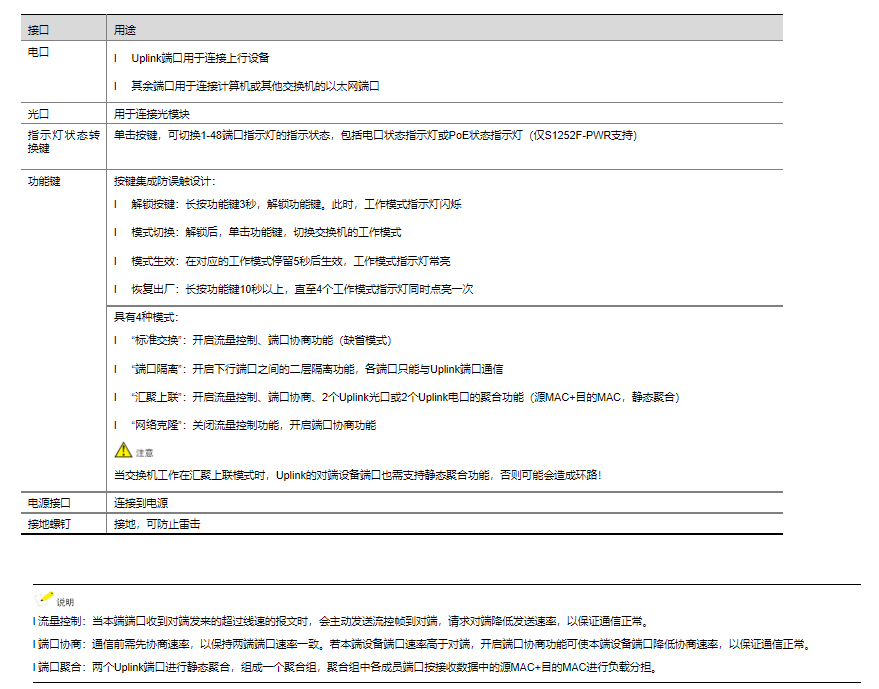Click the 端口协商 note line

coord(424,645)
